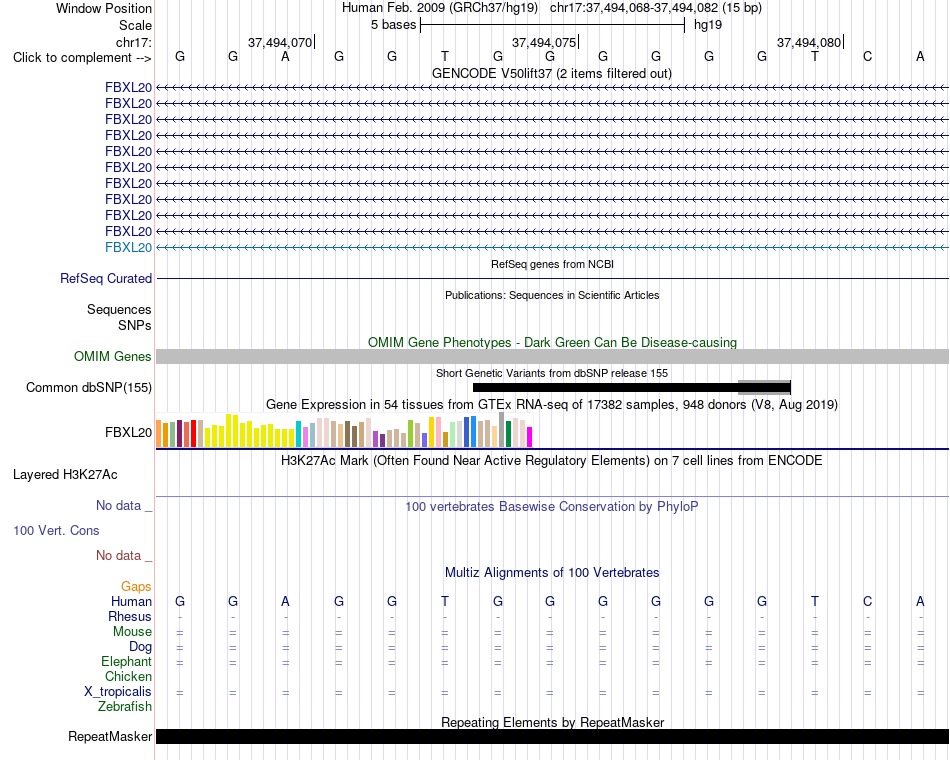The height and width of the screenshot is (760, 950).
Task: Click the 100 Vert. Cons label
Action: pos(56,530)
